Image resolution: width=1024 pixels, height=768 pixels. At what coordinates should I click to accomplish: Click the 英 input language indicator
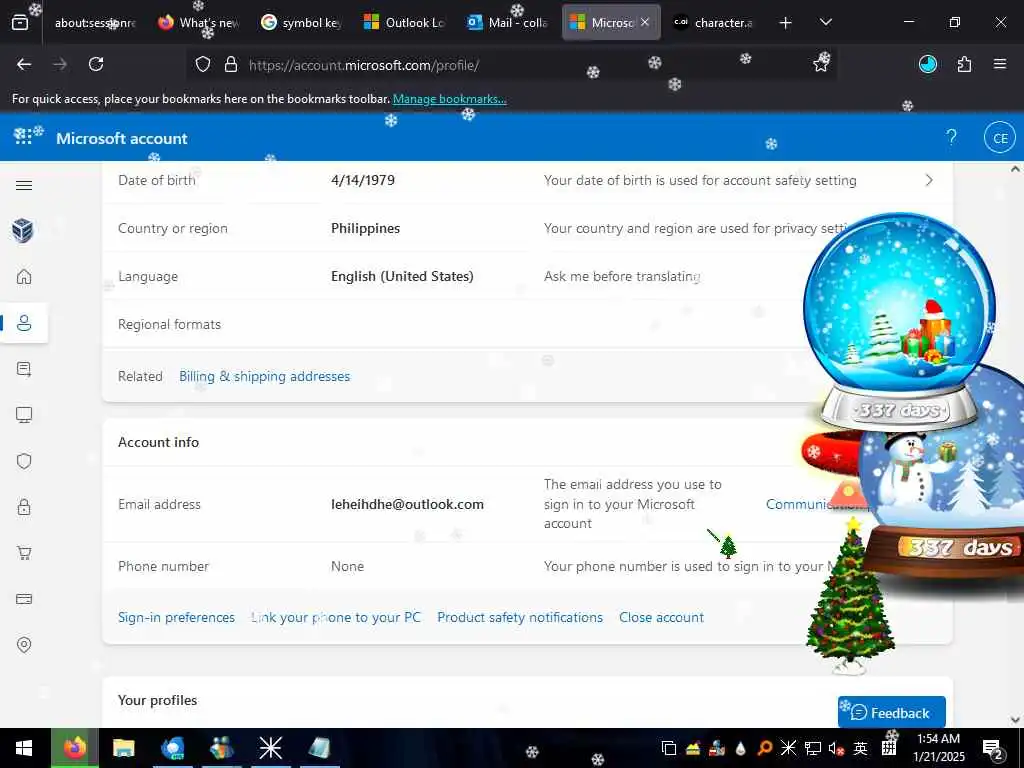coord(861,748)
